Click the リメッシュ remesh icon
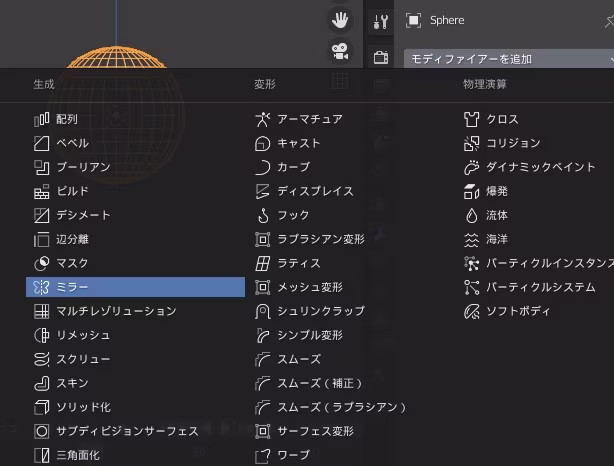 (x=42, y=336)
